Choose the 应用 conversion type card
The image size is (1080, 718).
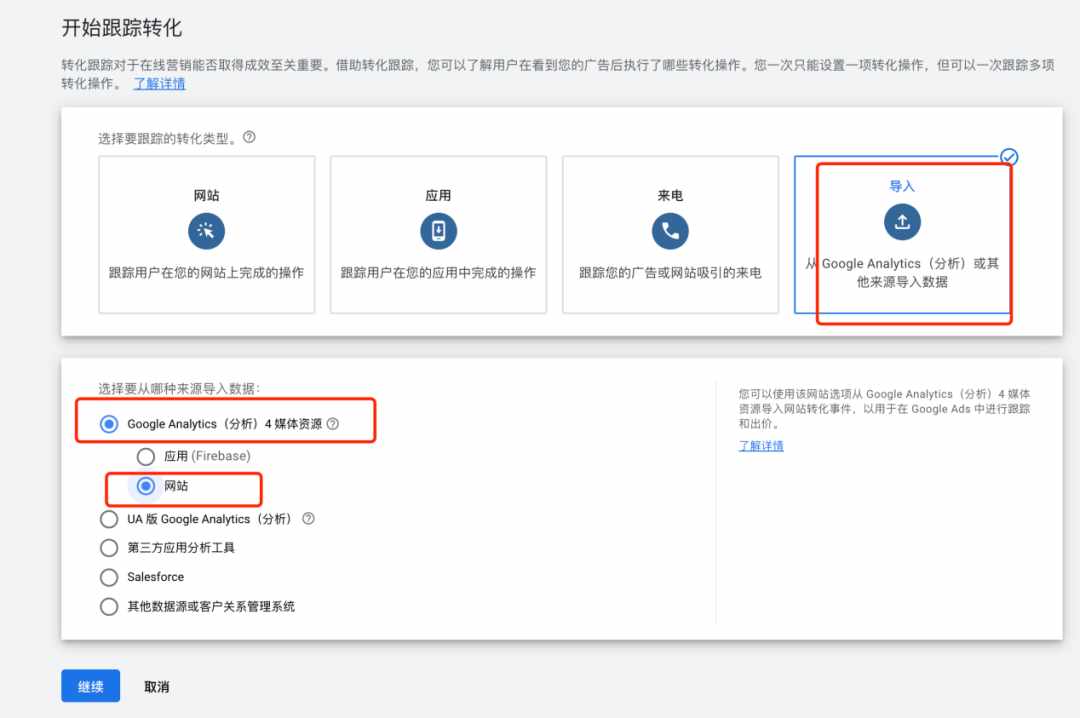point(438,234)
